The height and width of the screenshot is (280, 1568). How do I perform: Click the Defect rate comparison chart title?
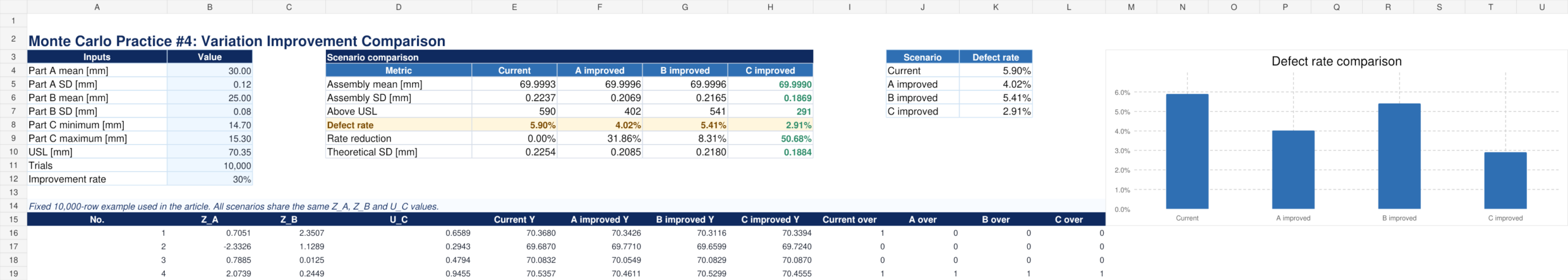click(1336, 61)
